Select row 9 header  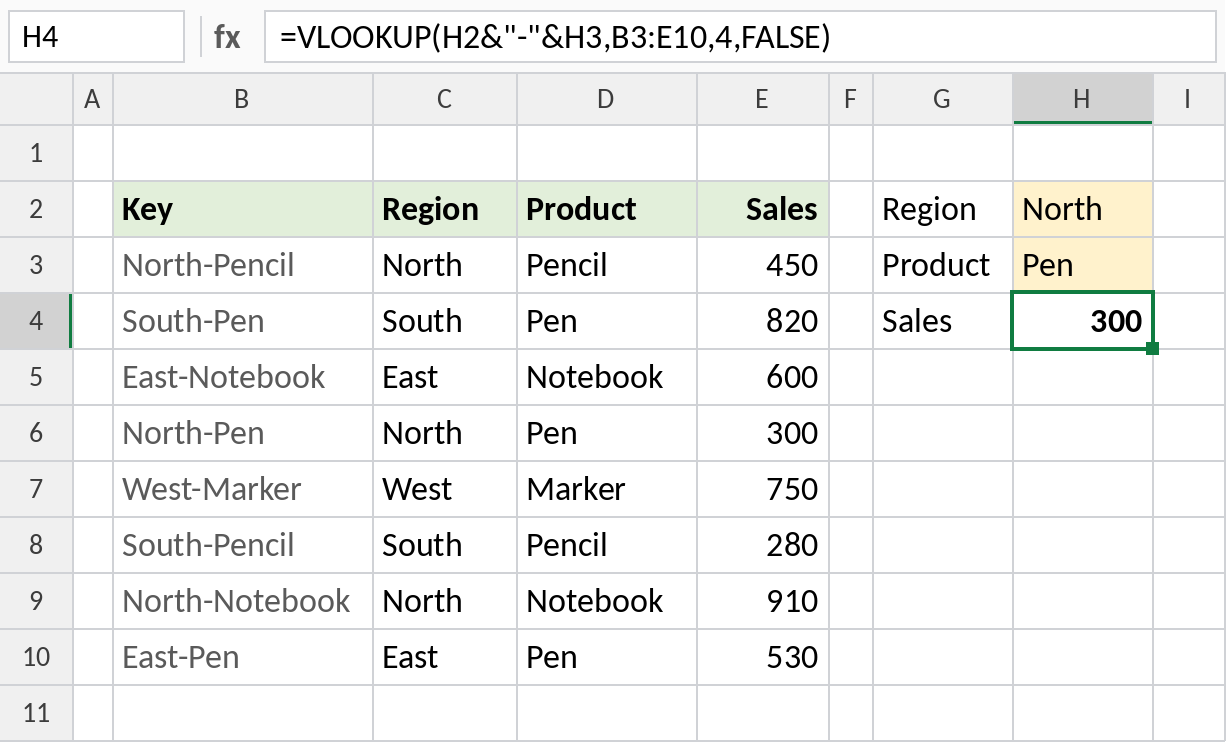tap(36, 601)
